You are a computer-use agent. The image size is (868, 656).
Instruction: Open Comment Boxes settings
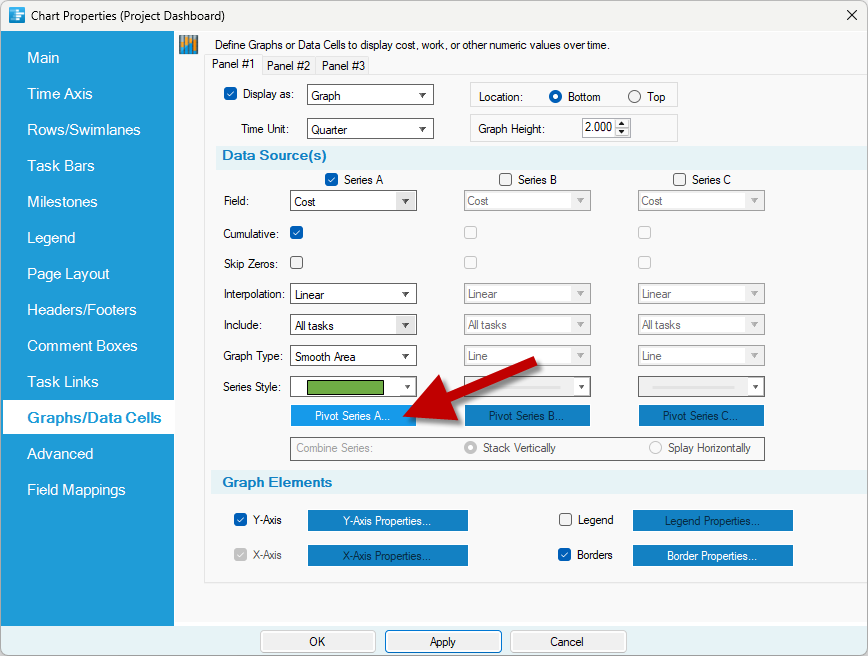click(x=82, y=345)
